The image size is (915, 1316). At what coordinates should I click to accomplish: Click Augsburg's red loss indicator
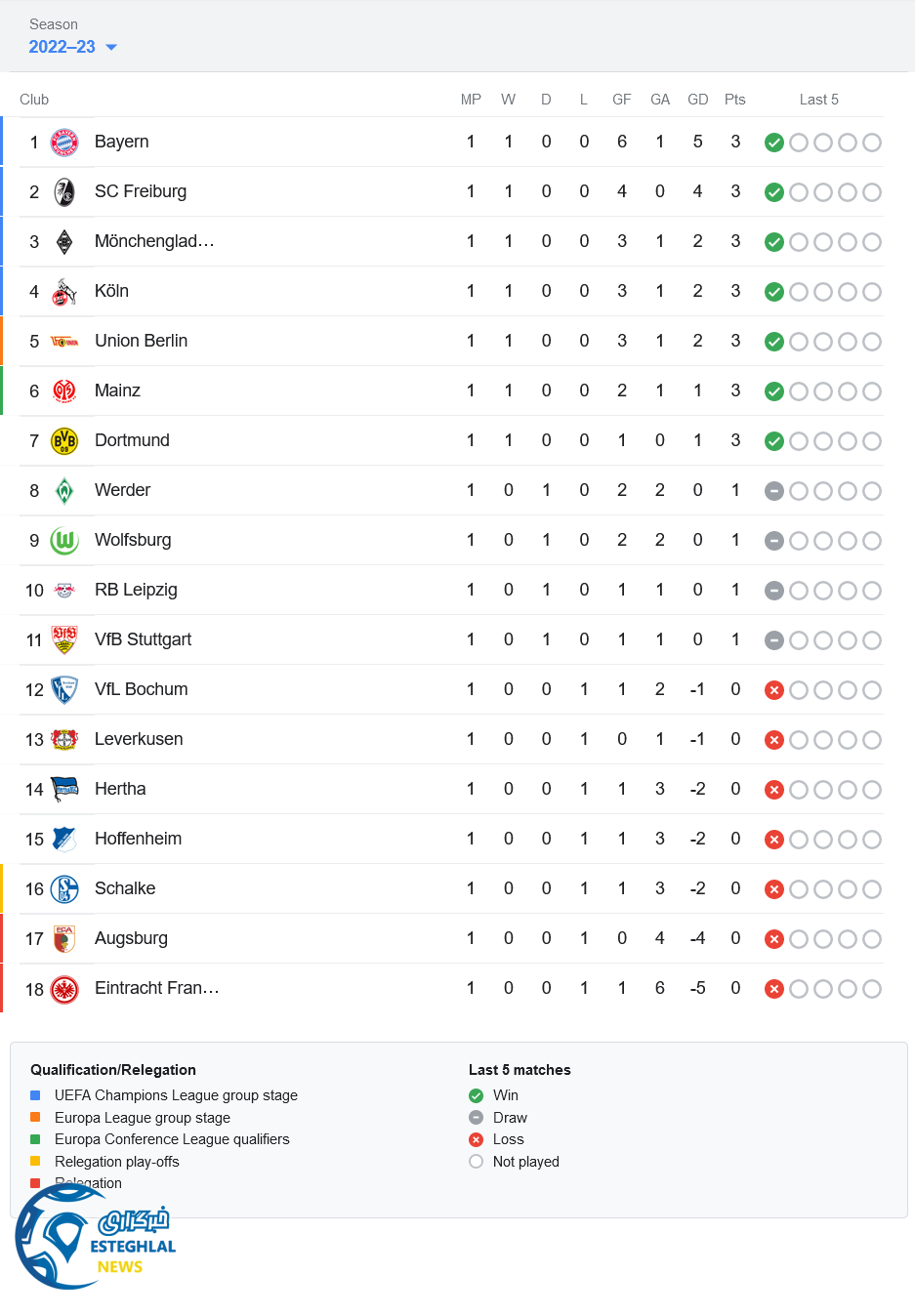pos(774,939)
